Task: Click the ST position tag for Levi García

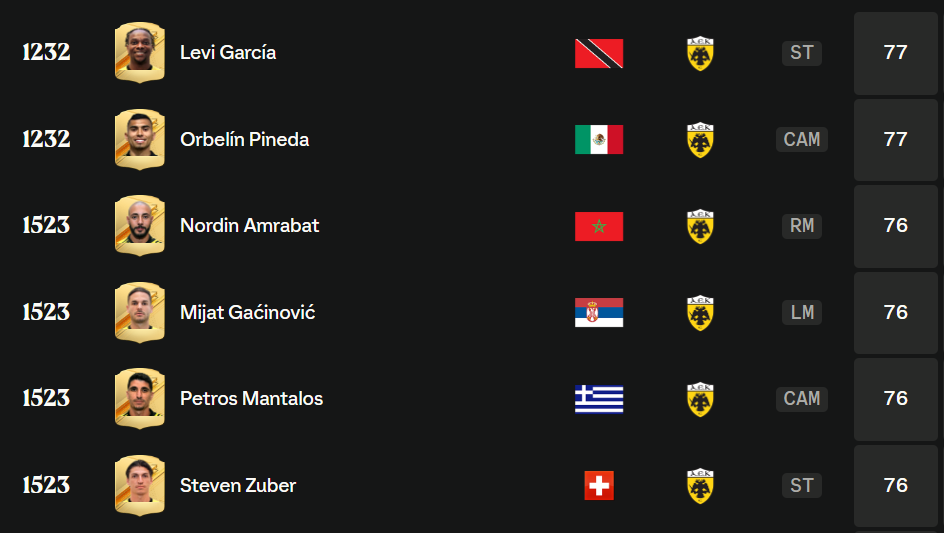Action: pyautogui.click(x=802, y=53)
